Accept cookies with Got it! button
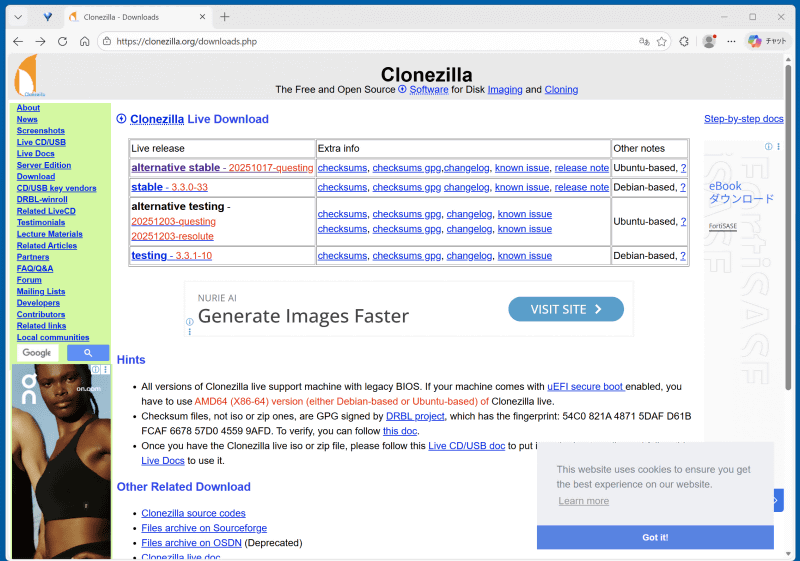 pos(655,538)
